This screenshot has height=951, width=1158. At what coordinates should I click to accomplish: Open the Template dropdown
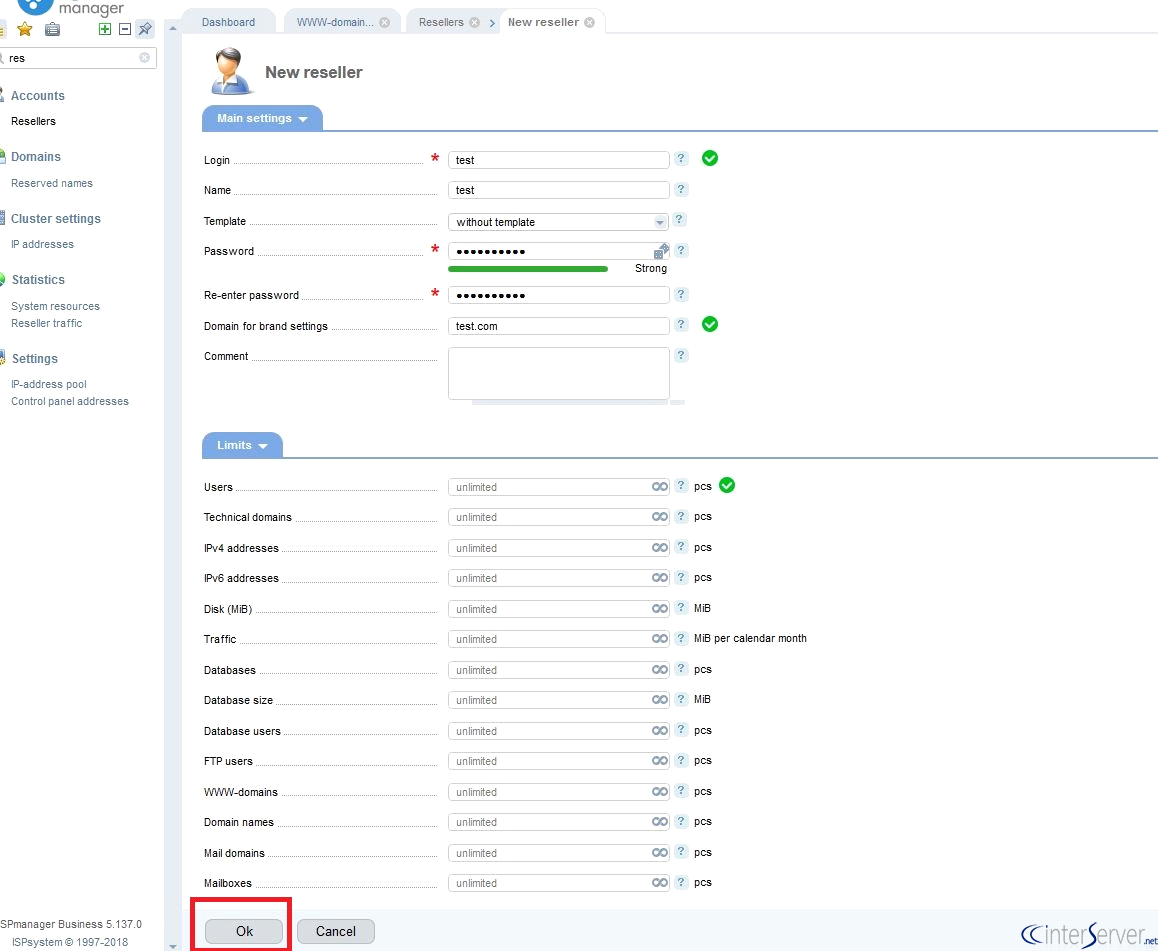tap(558, 222)
